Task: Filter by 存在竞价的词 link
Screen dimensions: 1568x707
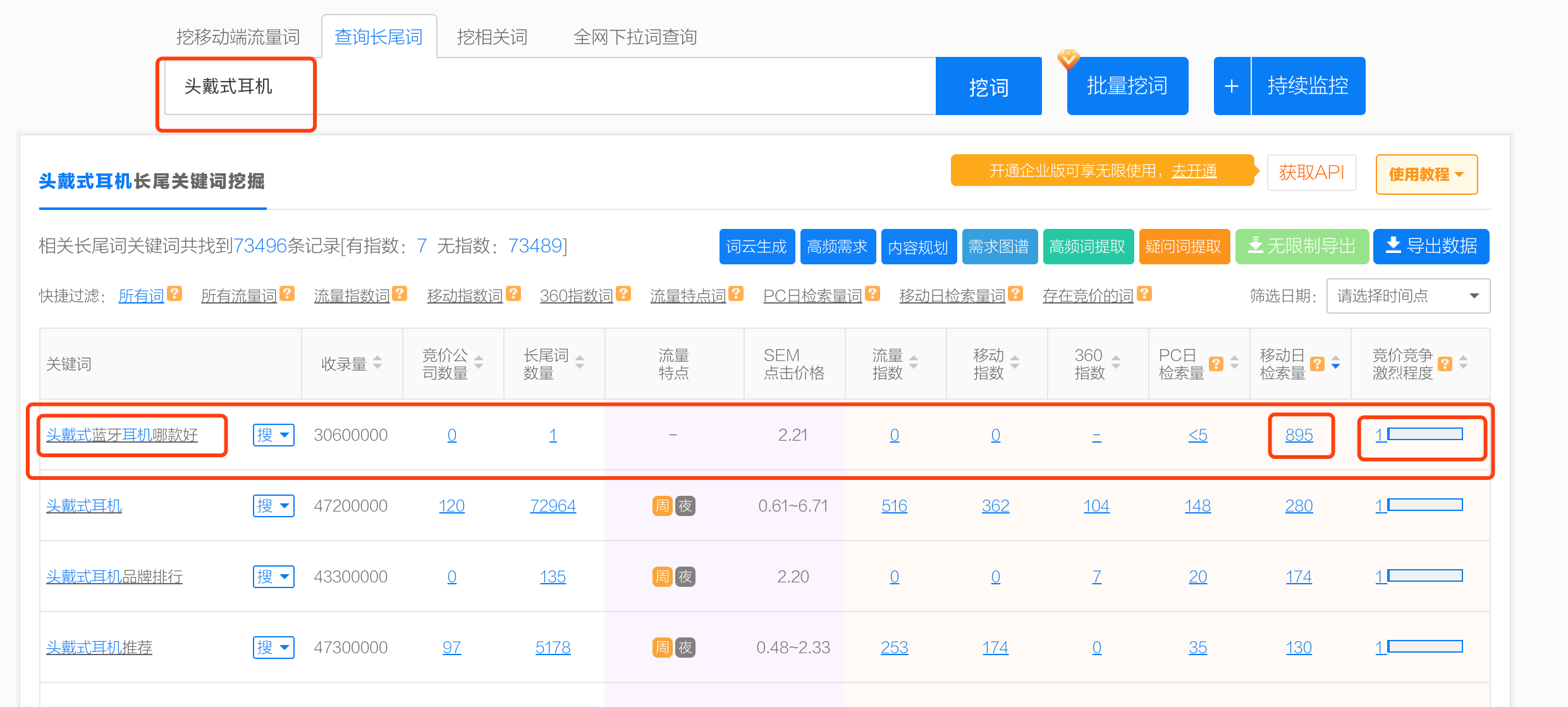Action: 1087,295
